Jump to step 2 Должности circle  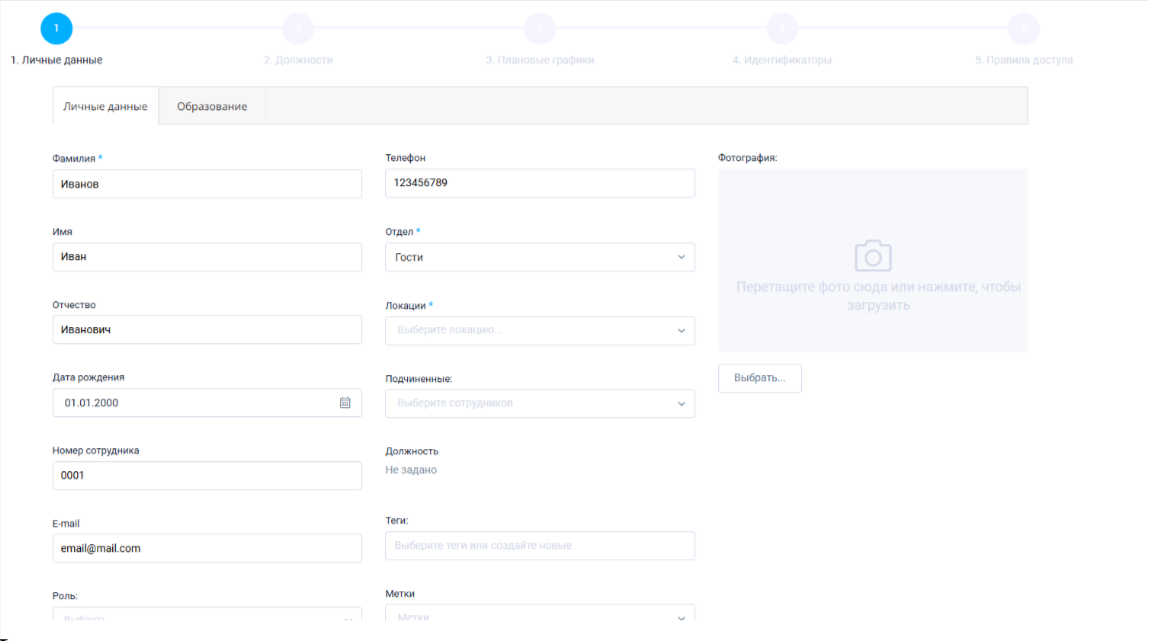(x=298, y=28)
